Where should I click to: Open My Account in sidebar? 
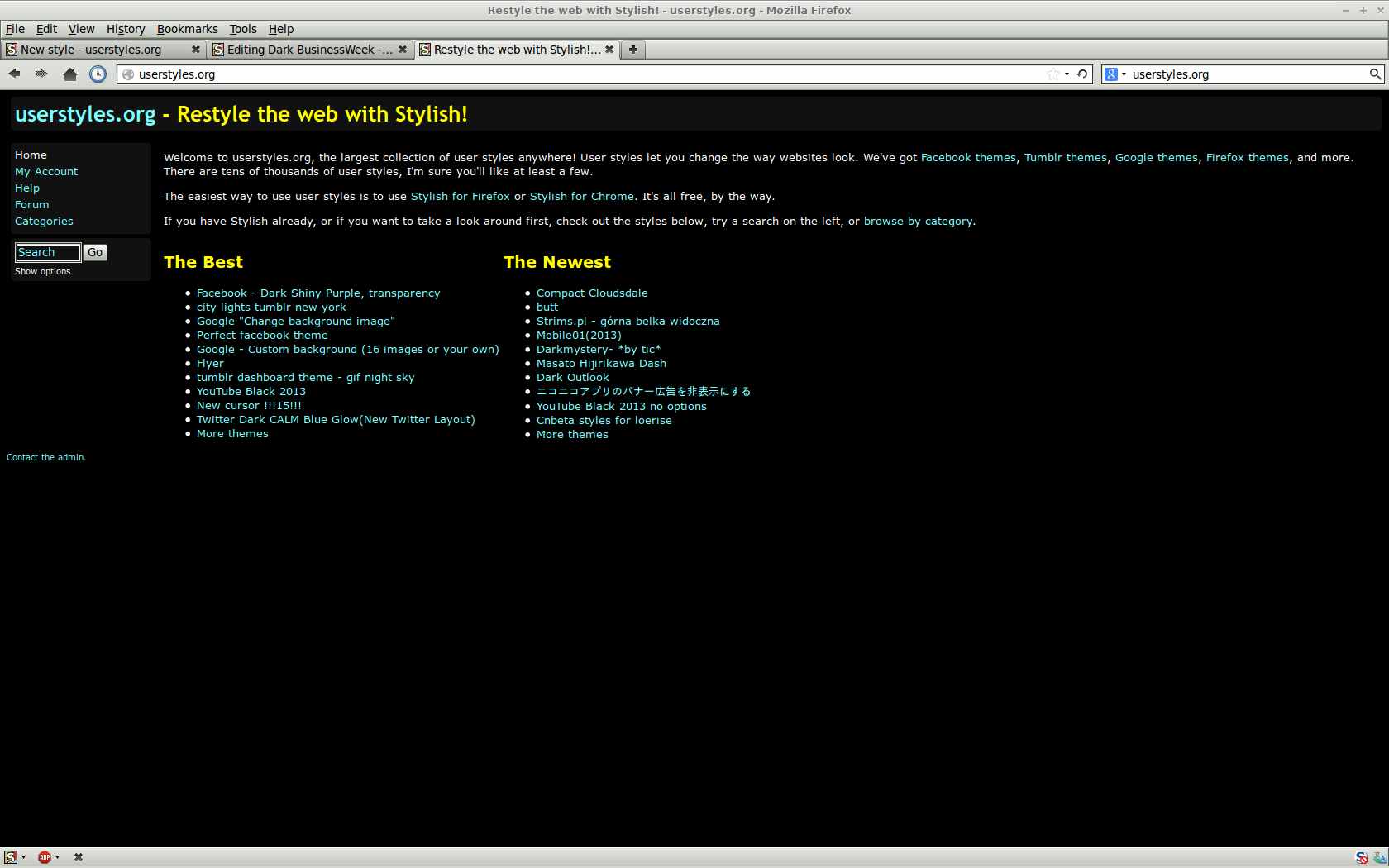46,172
